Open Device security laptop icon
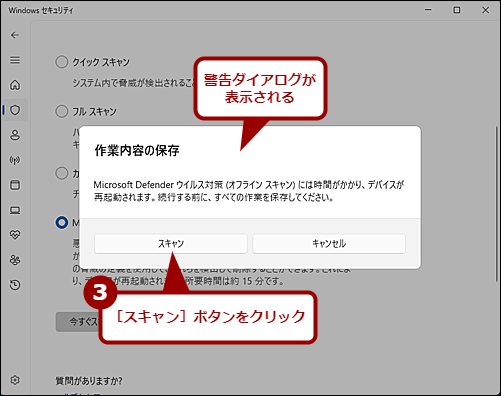 coord(15,210)
